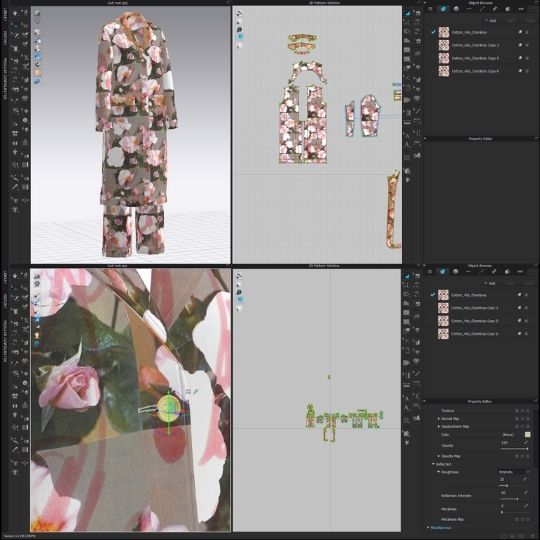Open Scene list icon in lower Object Browser
This screenshot has width=540, height=540.
[x=430, y=272]
